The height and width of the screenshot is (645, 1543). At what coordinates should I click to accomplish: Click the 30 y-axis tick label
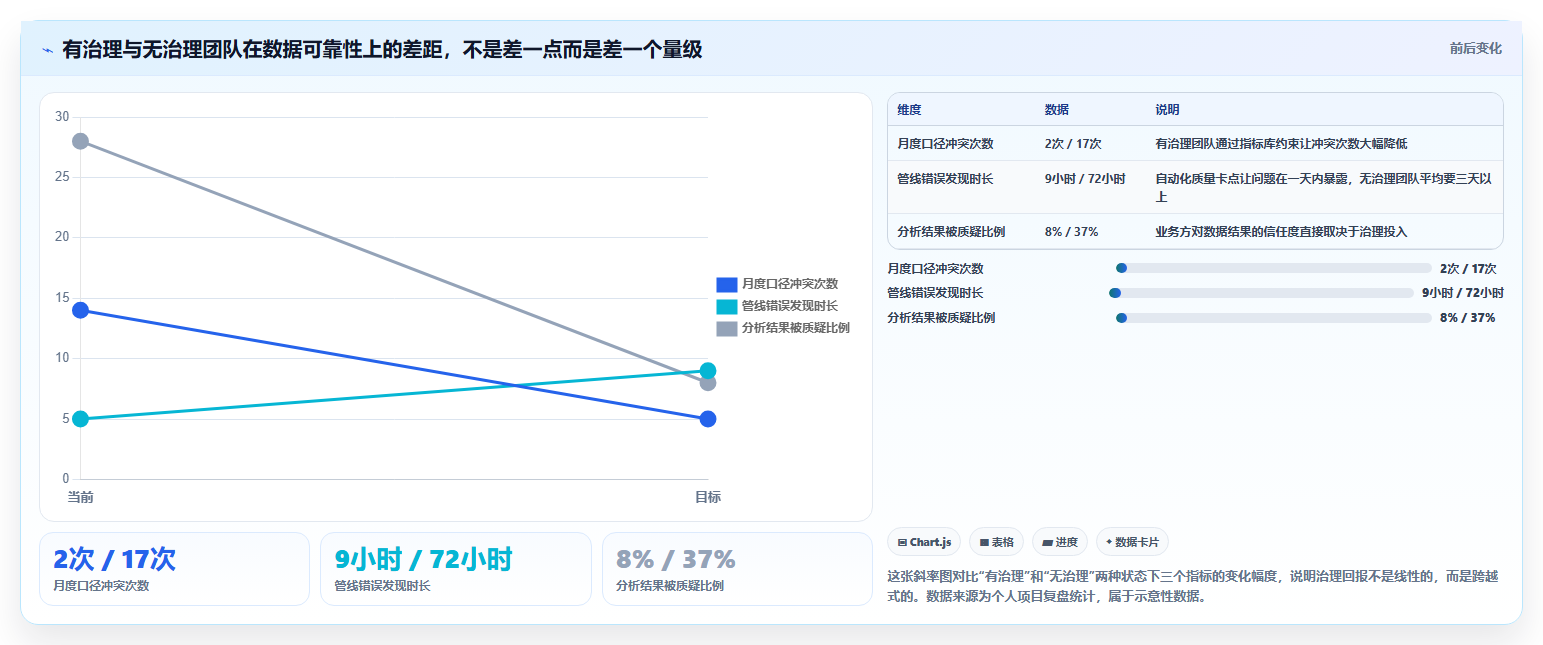click(62, 117)
